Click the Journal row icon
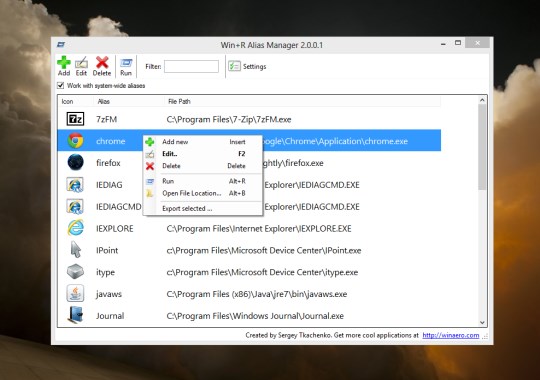This screenshot has width=540, height=380. coord(76,315)
